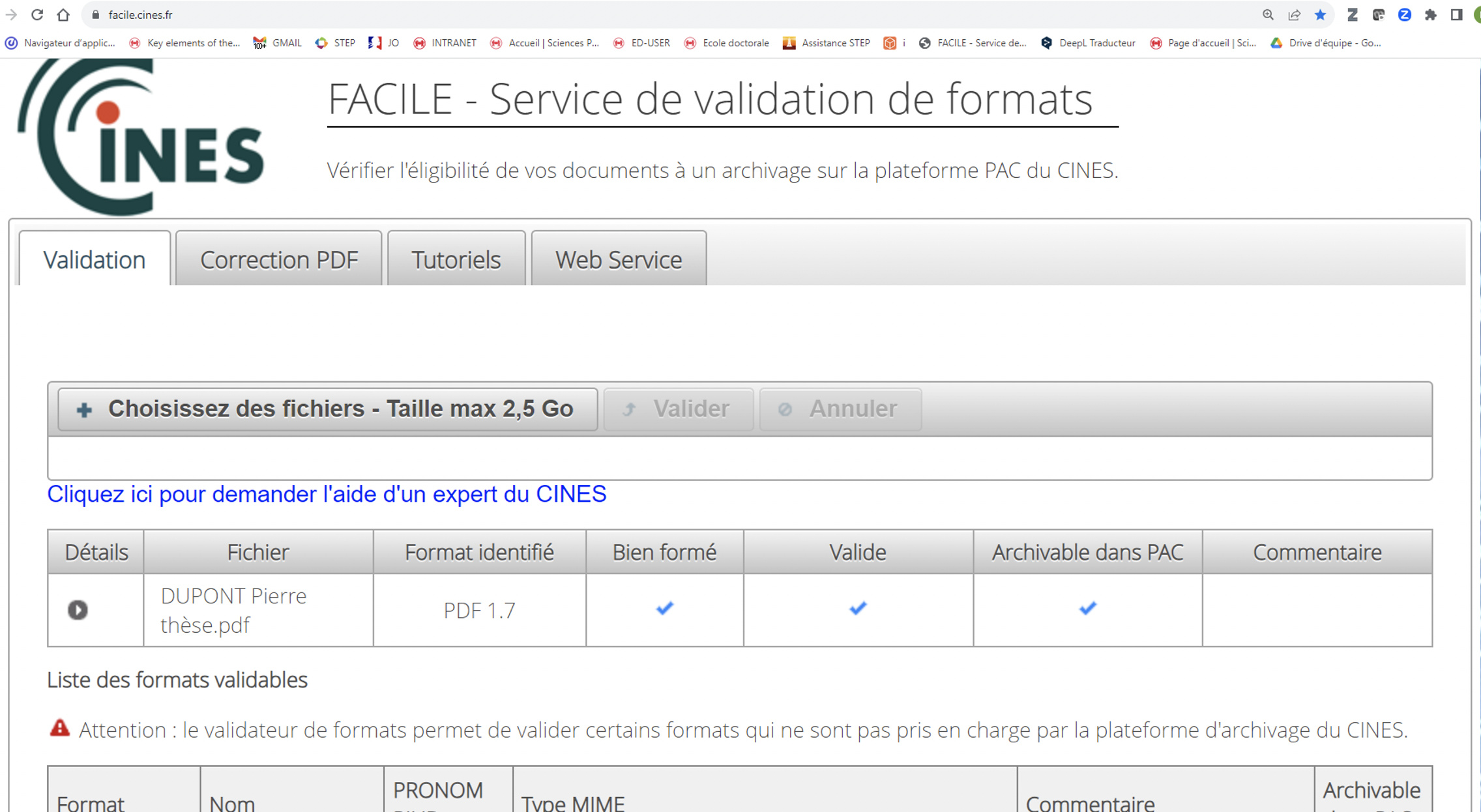
Task: Select the Validation tab
Action: 95,259
